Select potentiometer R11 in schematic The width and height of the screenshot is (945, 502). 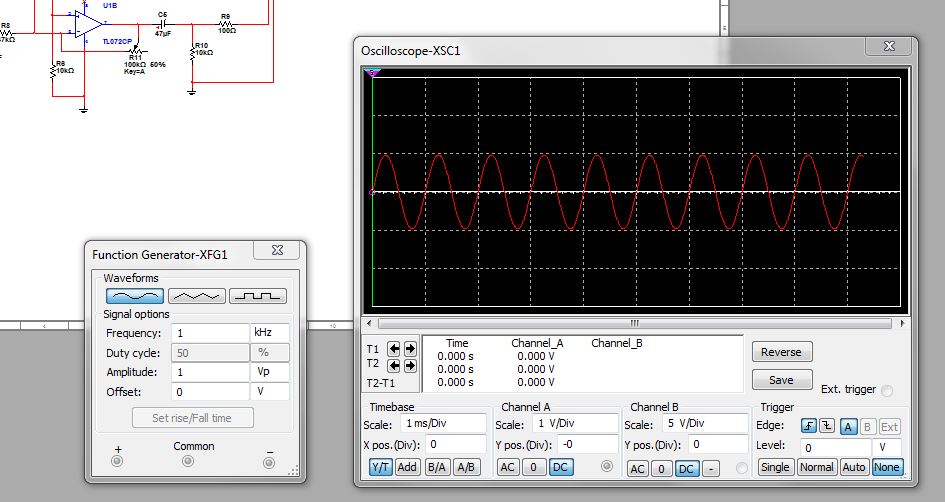136,49
